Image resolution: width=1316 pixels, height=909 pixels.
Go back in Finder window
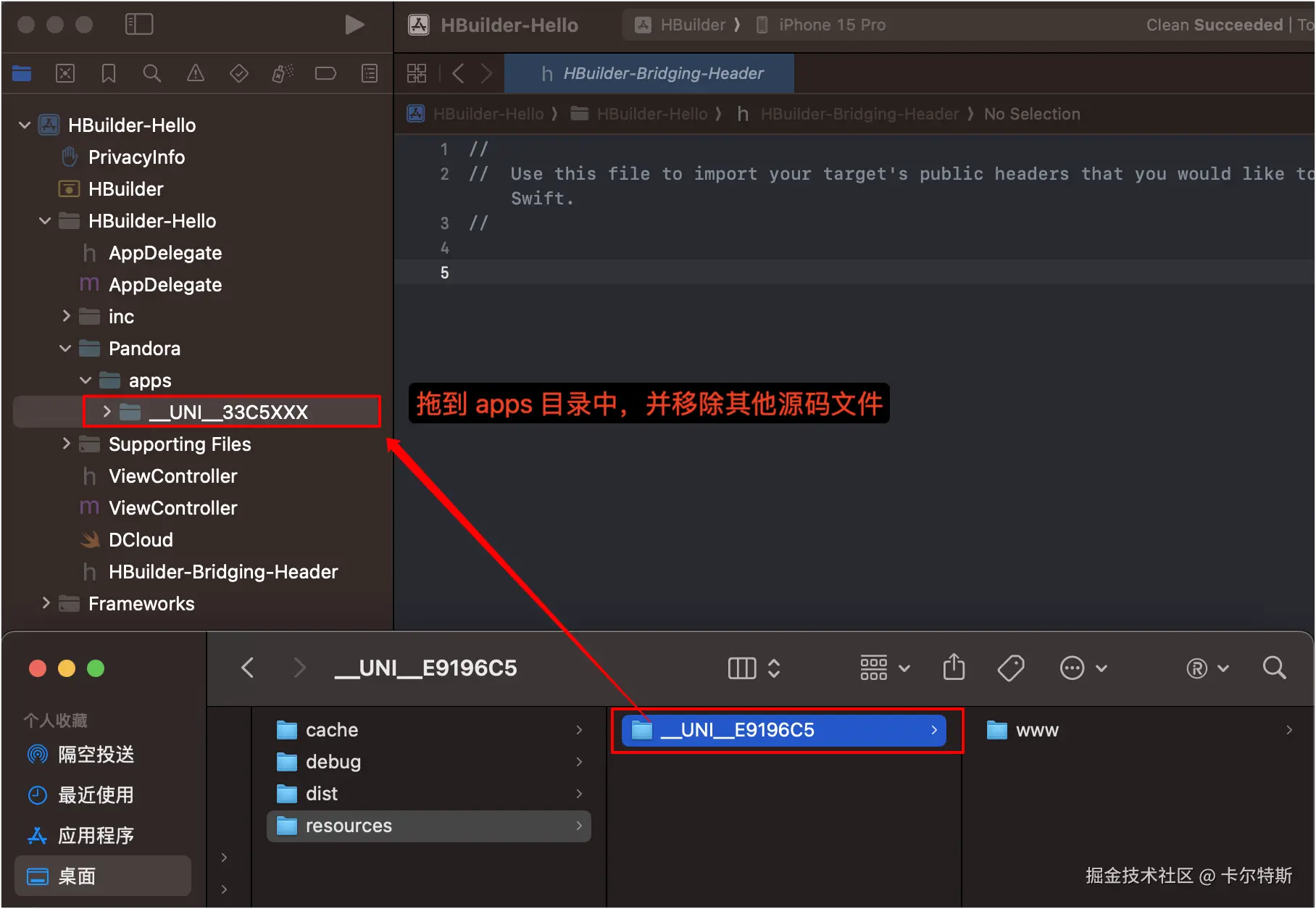pyautogui.click(x=247, y=668)
